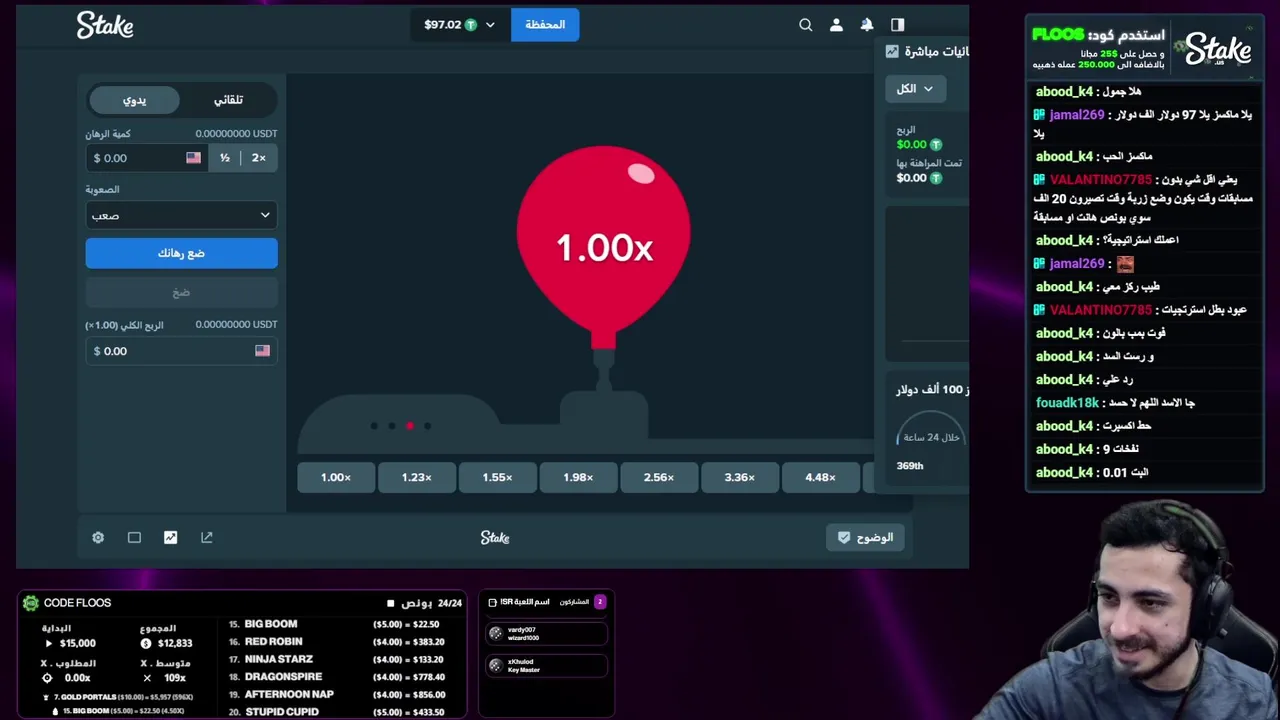Screen dimensions: 1280x720
Task: Expand the difficulty dropdown (صعب)
Action: (181, 215)
